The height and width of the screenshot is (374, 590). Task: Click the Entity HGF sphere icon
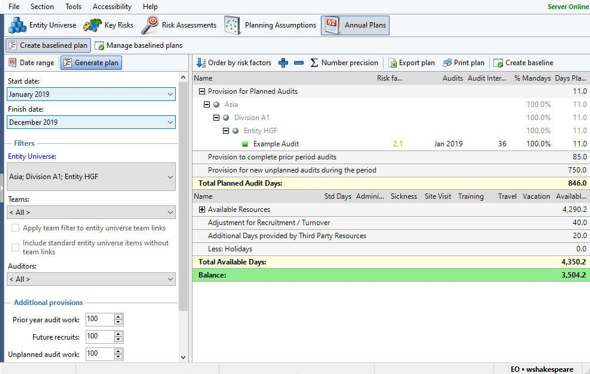235,131
